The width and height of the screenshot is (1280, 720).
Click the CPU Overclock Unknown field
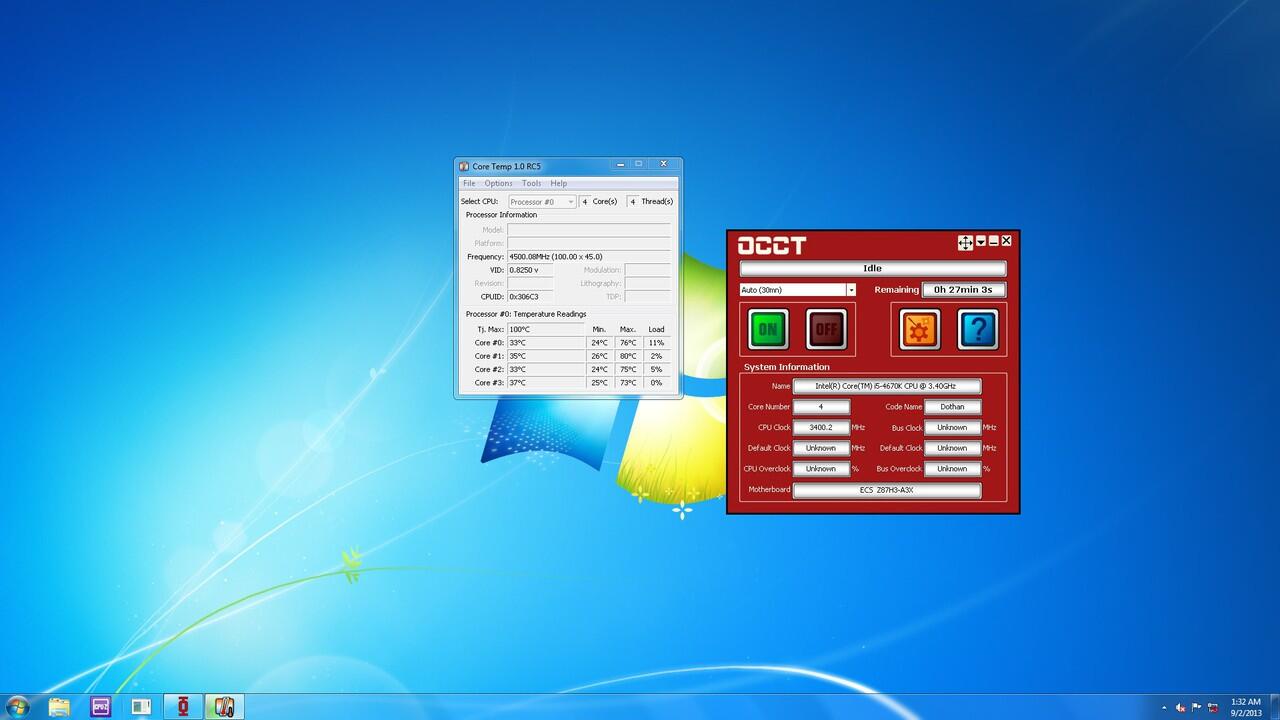coord(821,469)
